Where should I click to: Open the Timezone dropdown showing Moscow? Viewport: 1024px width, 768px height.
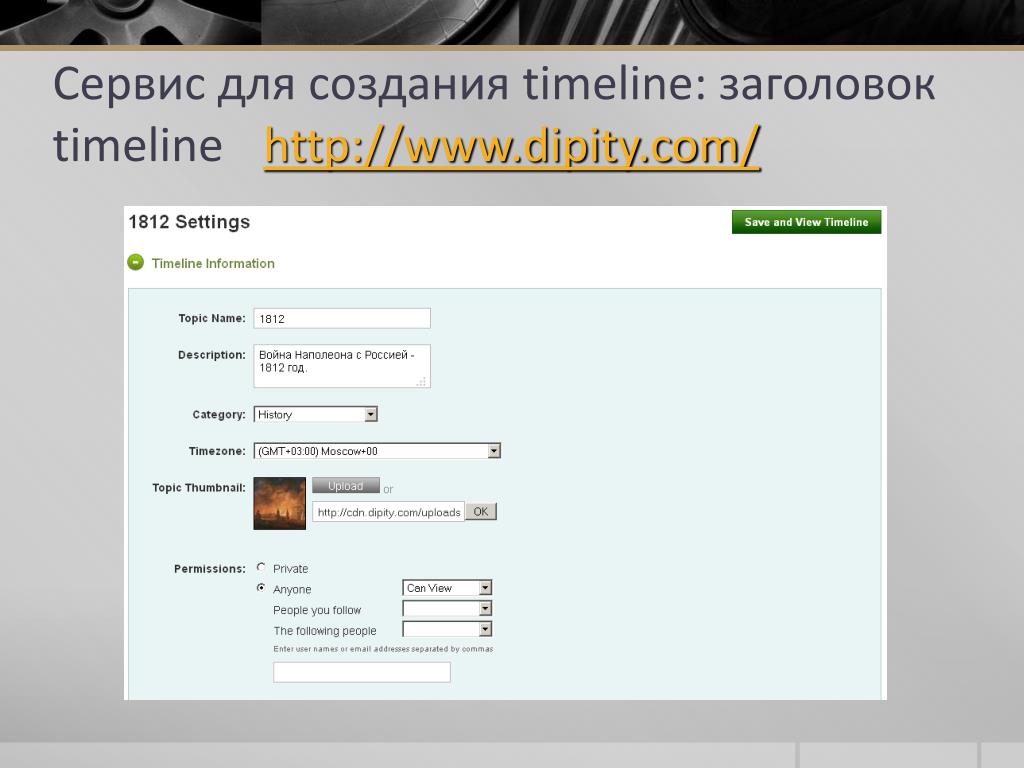pos(377,451)
